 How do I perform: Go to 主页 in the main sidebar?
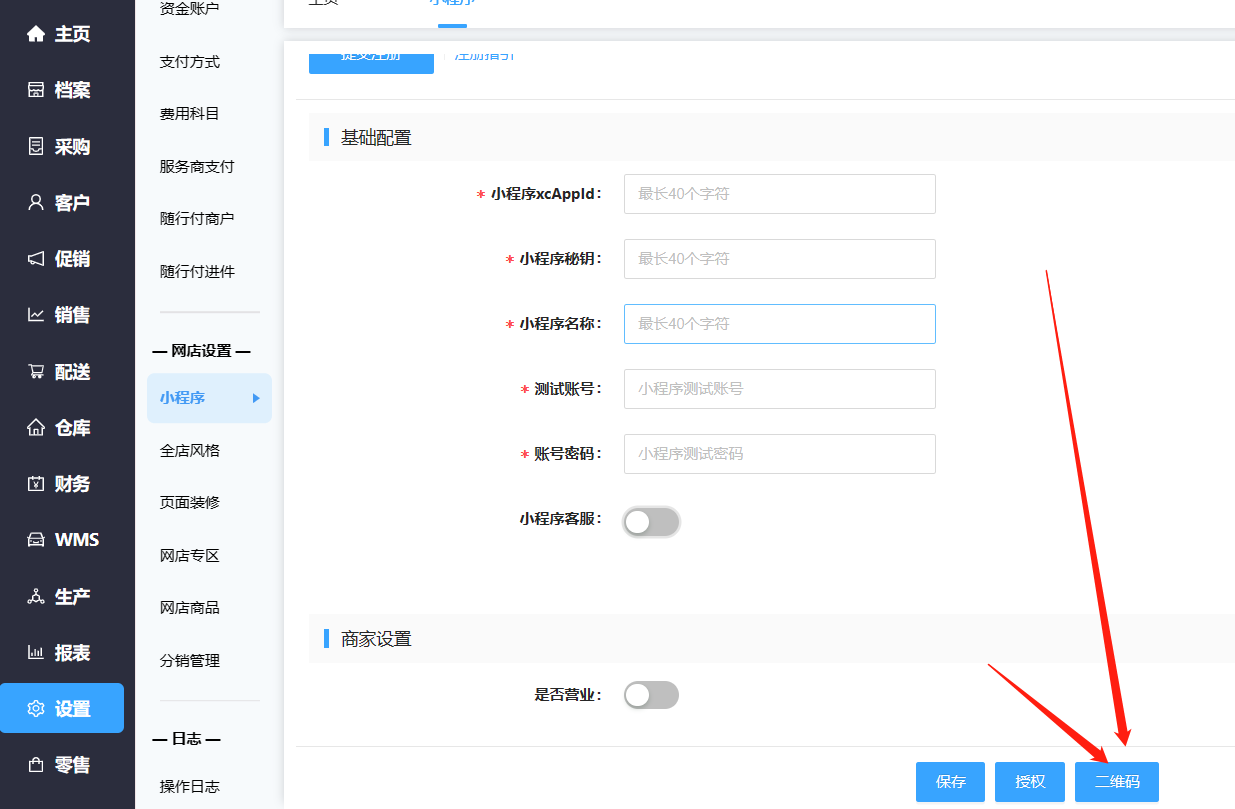pyautogui.click(x=59, y=34)
